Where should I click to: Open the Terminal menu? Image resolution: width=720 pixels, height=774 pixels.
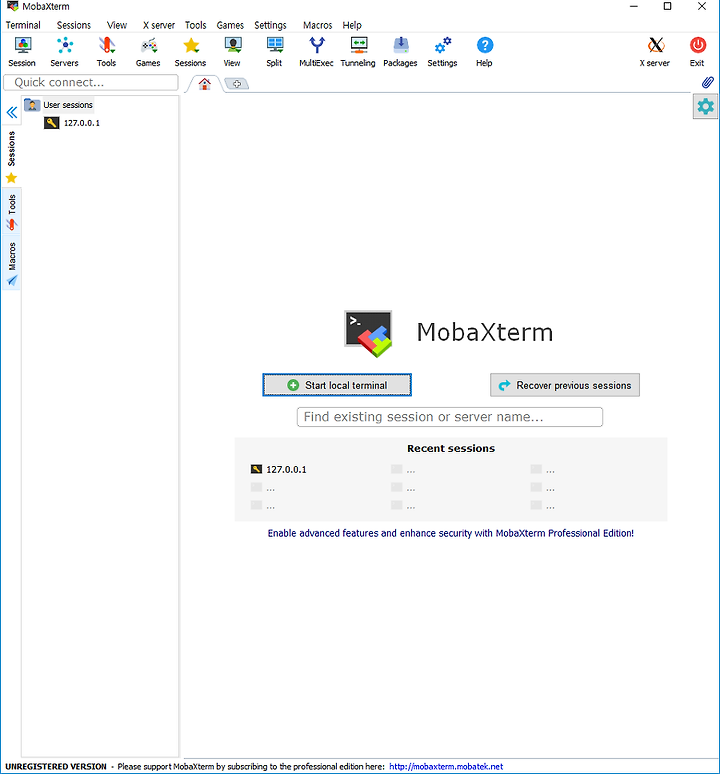(23, 25)
